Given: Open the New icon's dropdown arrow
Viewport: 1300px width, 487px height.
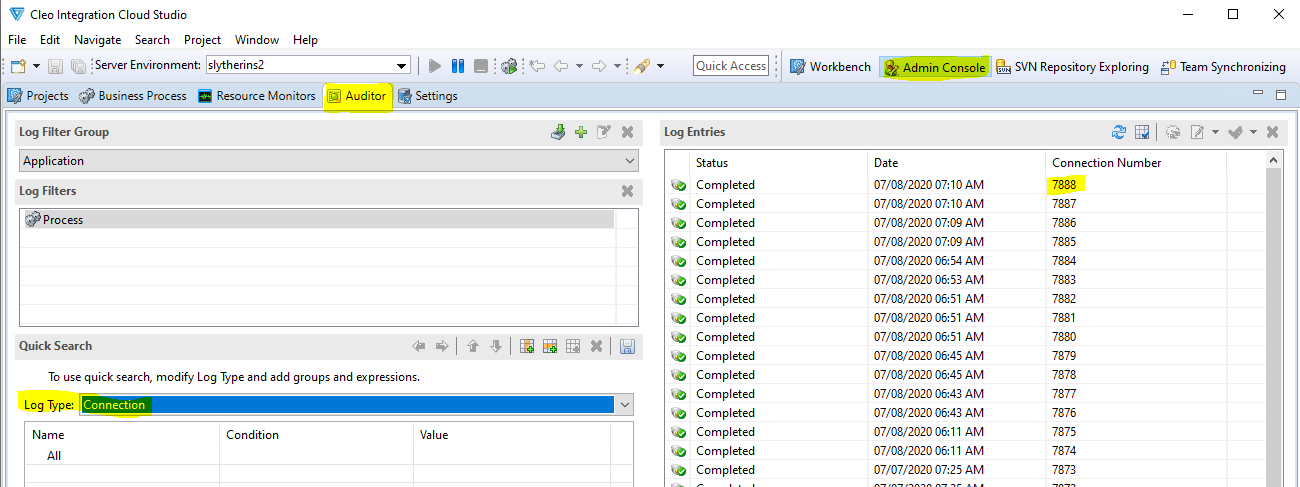Looking at the screenshot, I should pyautogui.click(x=37, y=66).
